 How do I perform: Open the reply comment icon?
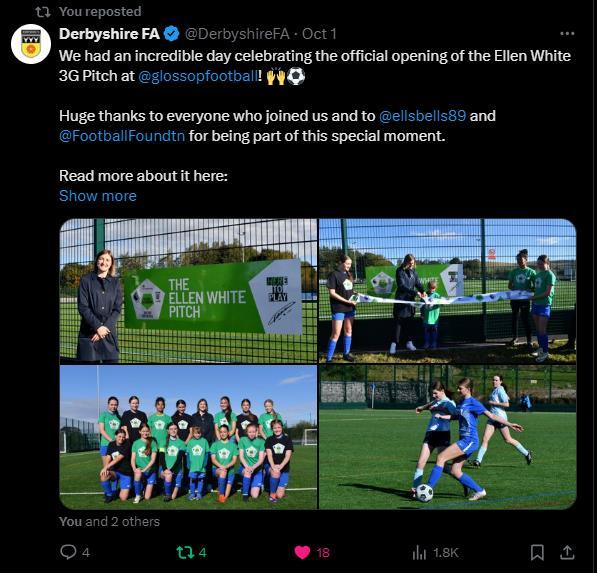point(69,552)
